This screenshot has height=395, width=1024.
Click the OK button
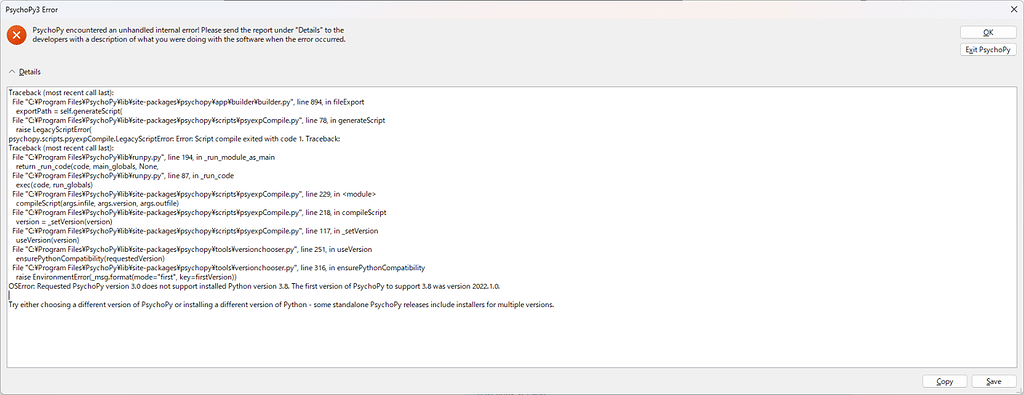988,33
